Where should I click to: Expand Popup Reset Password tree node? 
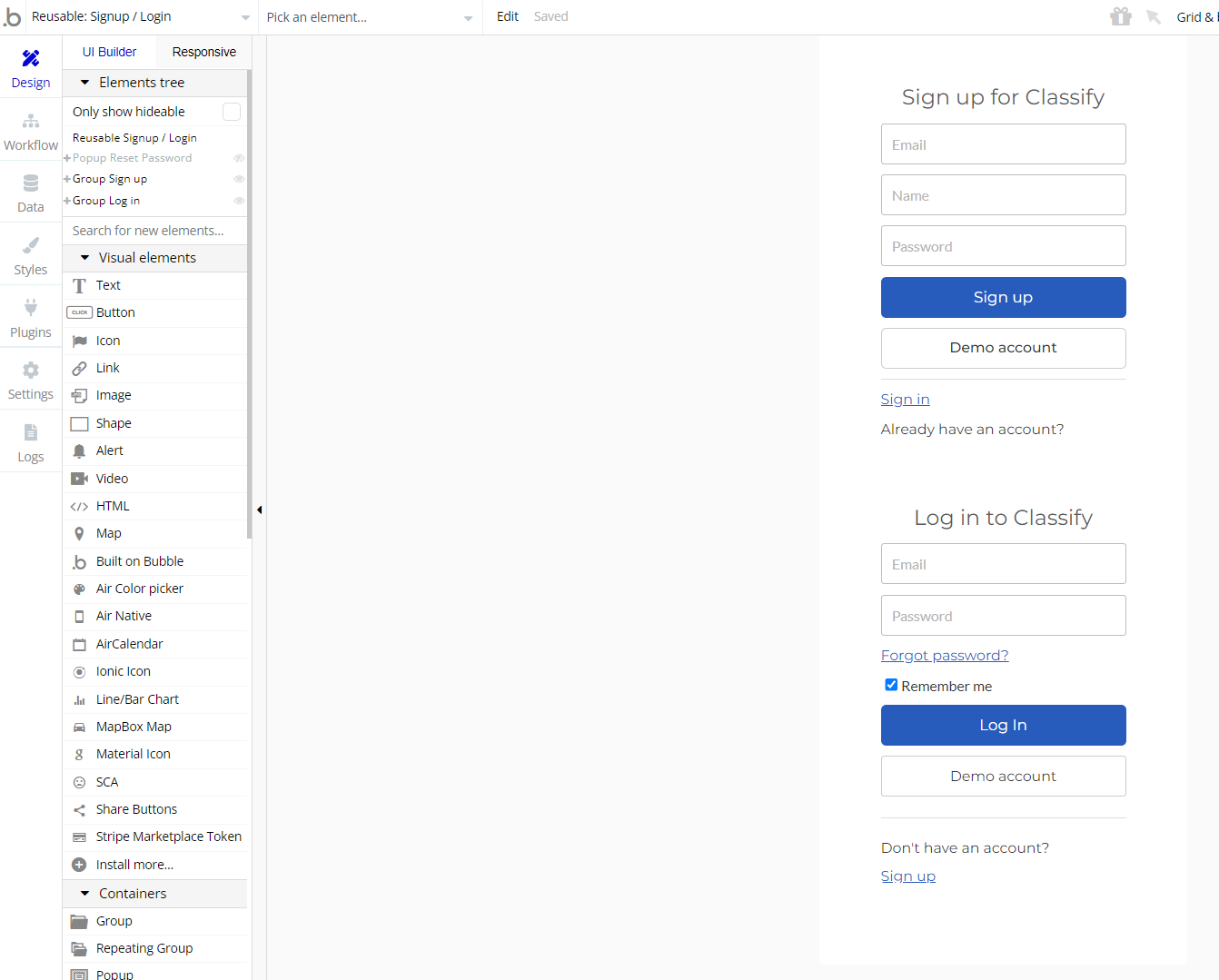coord(67,158)
